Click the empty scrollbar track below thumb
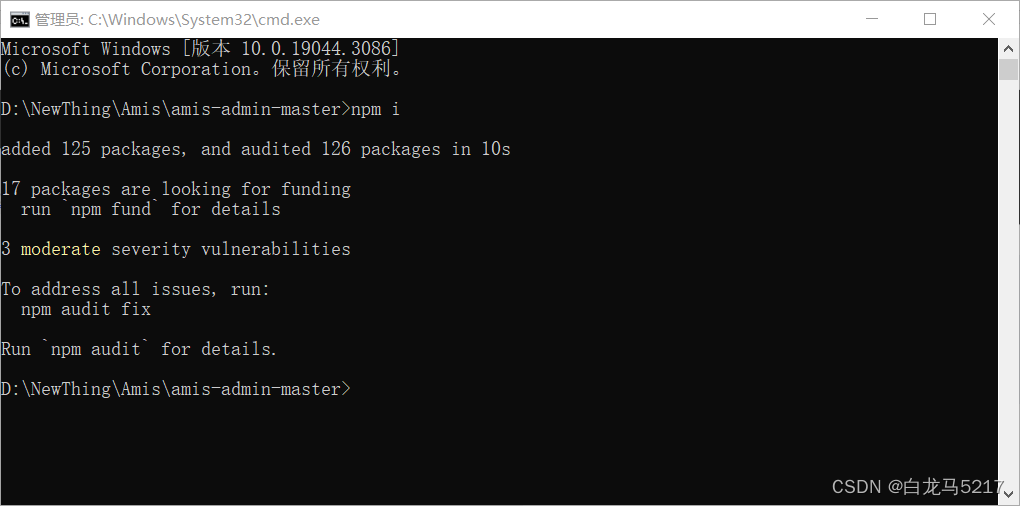The width and height of the screenshot is (1020, 506). [1008, 281]
